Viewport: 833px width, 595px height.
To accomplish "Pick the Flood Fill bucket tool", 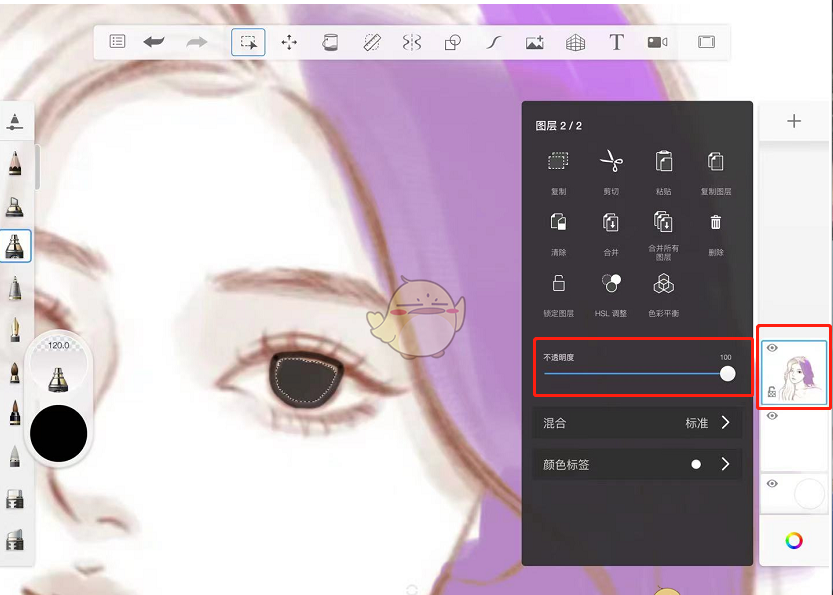I will [x=330, y=42].
